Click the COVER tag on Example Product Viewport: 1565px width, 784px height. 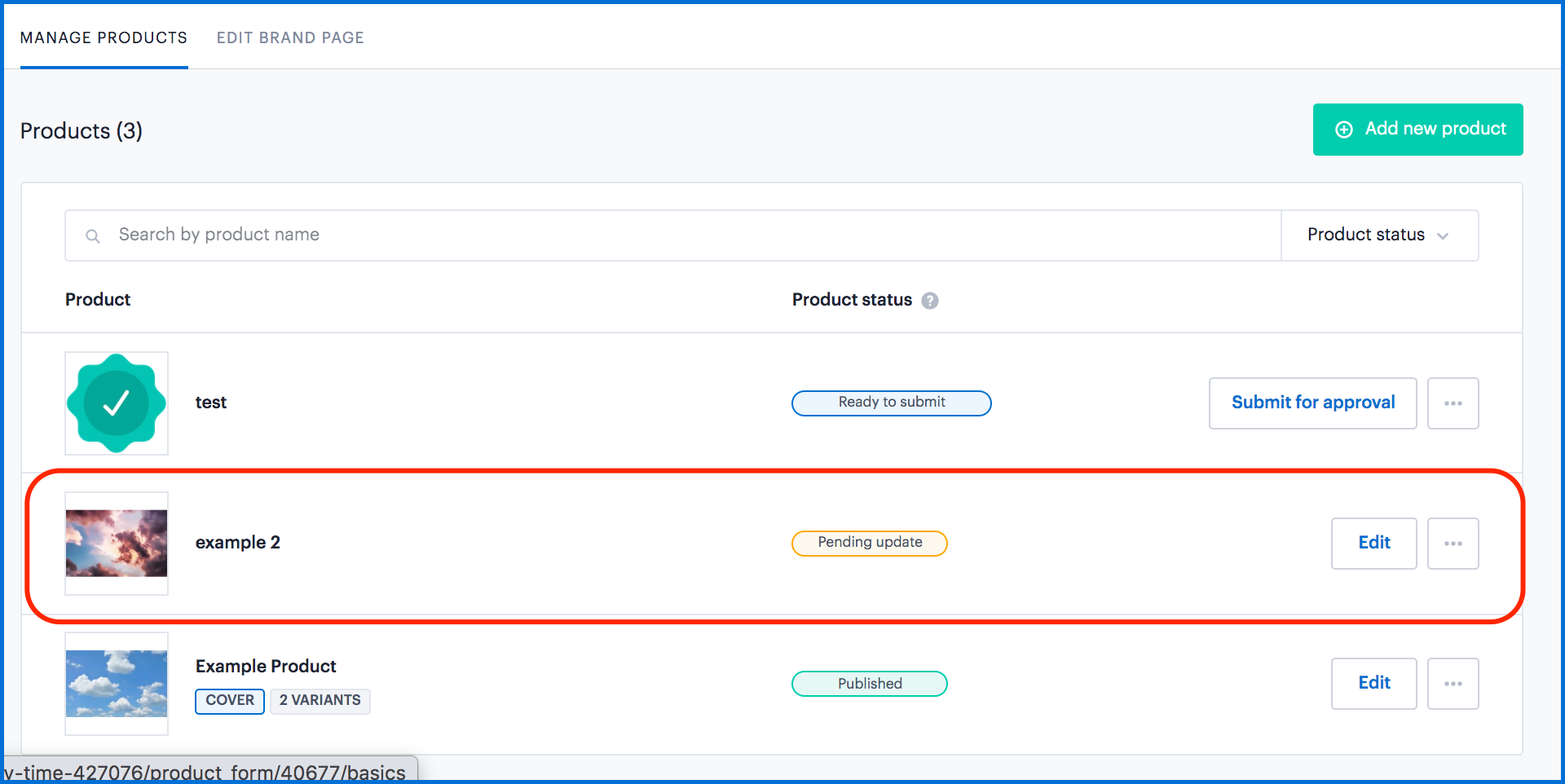[x=229, y=701]
